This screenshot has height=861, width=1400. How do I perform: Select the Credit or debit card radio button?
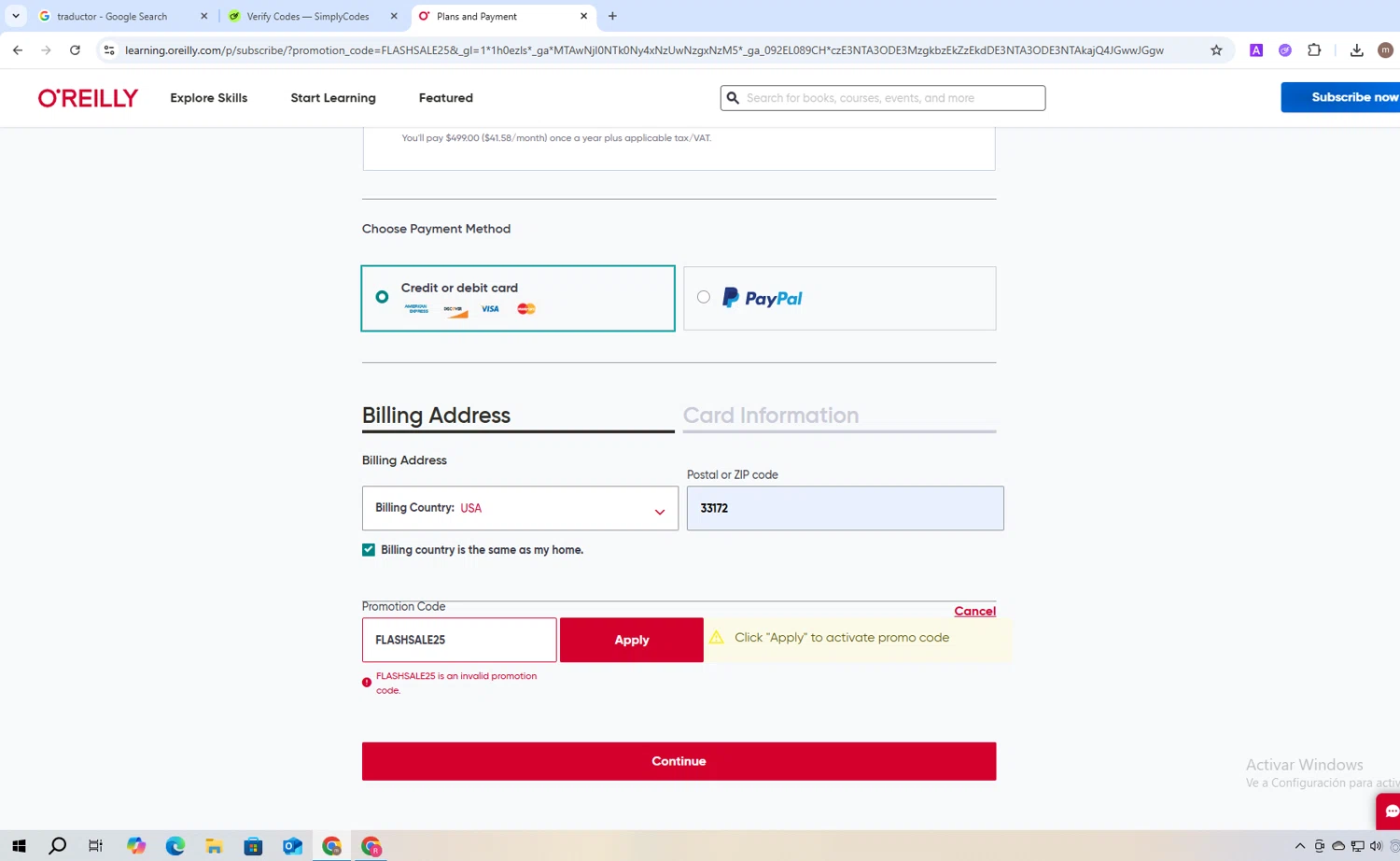tap(382, 297)
